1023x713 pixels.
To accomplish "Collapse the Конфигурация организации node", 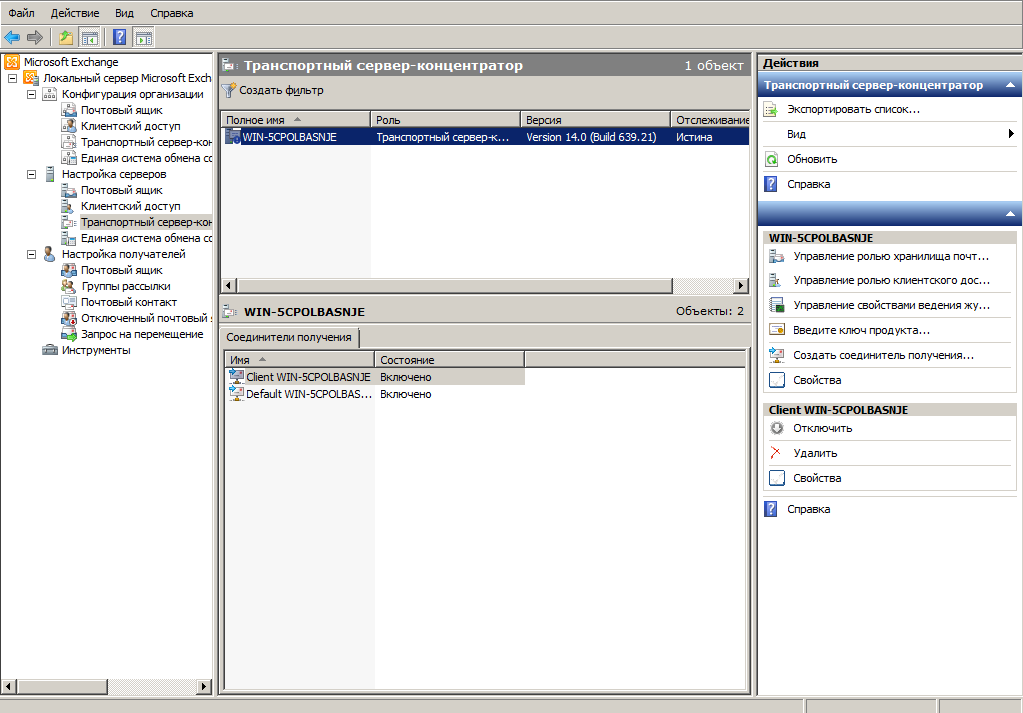I will click(x=31, y=95).
